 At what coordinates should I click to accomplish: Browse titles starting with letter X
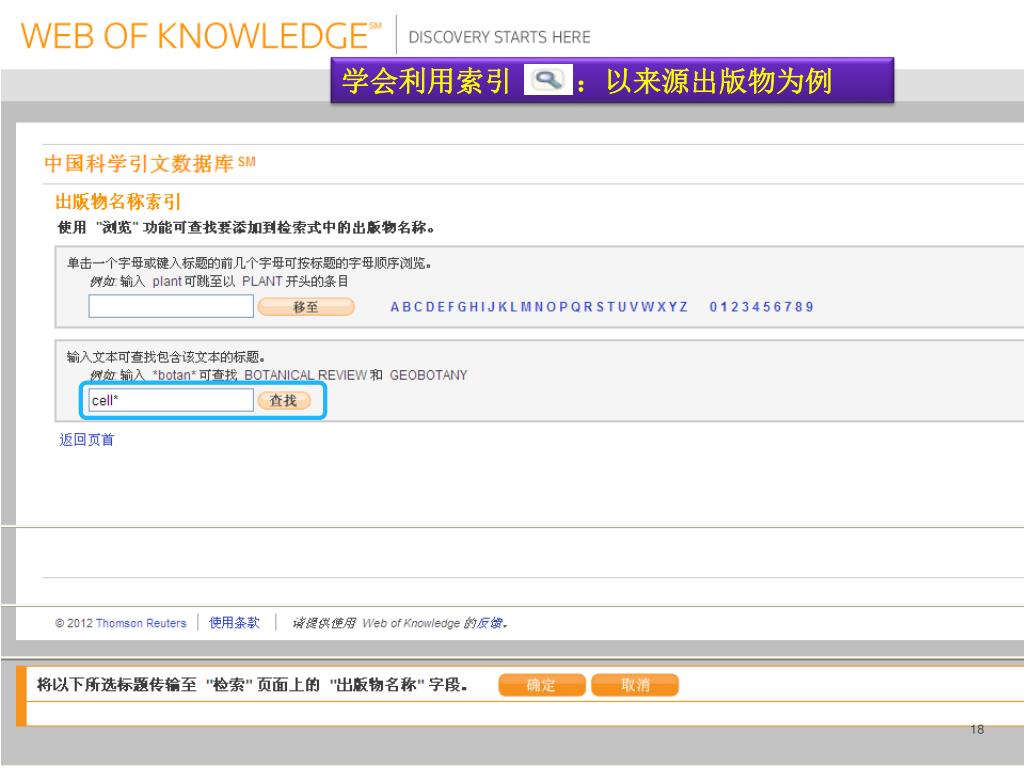(661, 307)
